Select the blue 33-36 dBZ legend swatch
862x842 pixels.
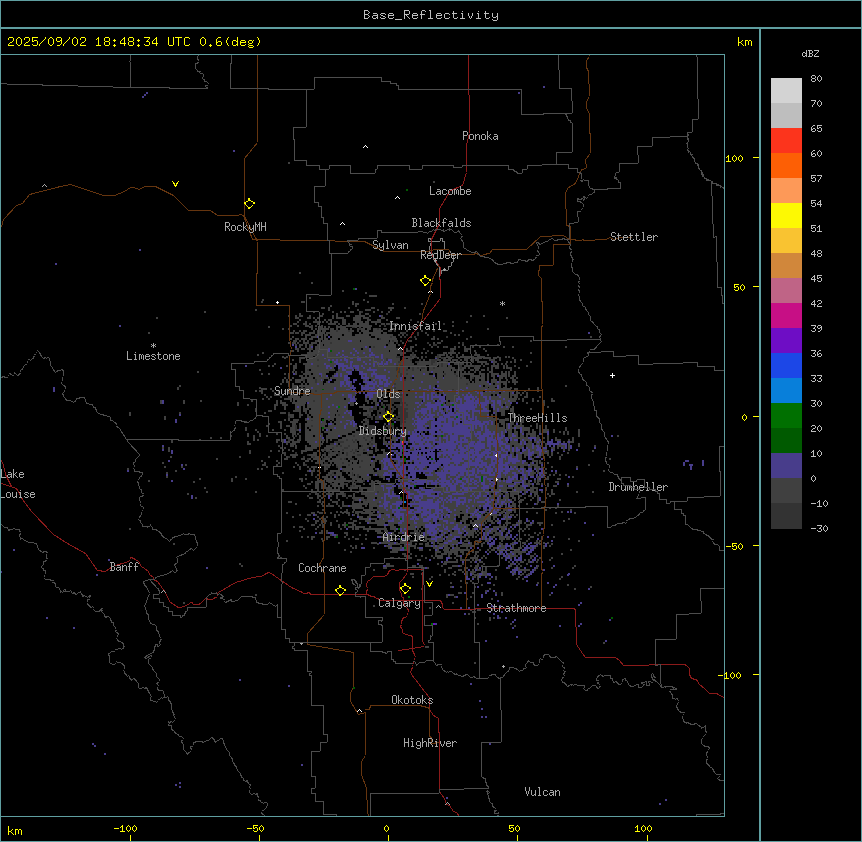click(786, 365)
